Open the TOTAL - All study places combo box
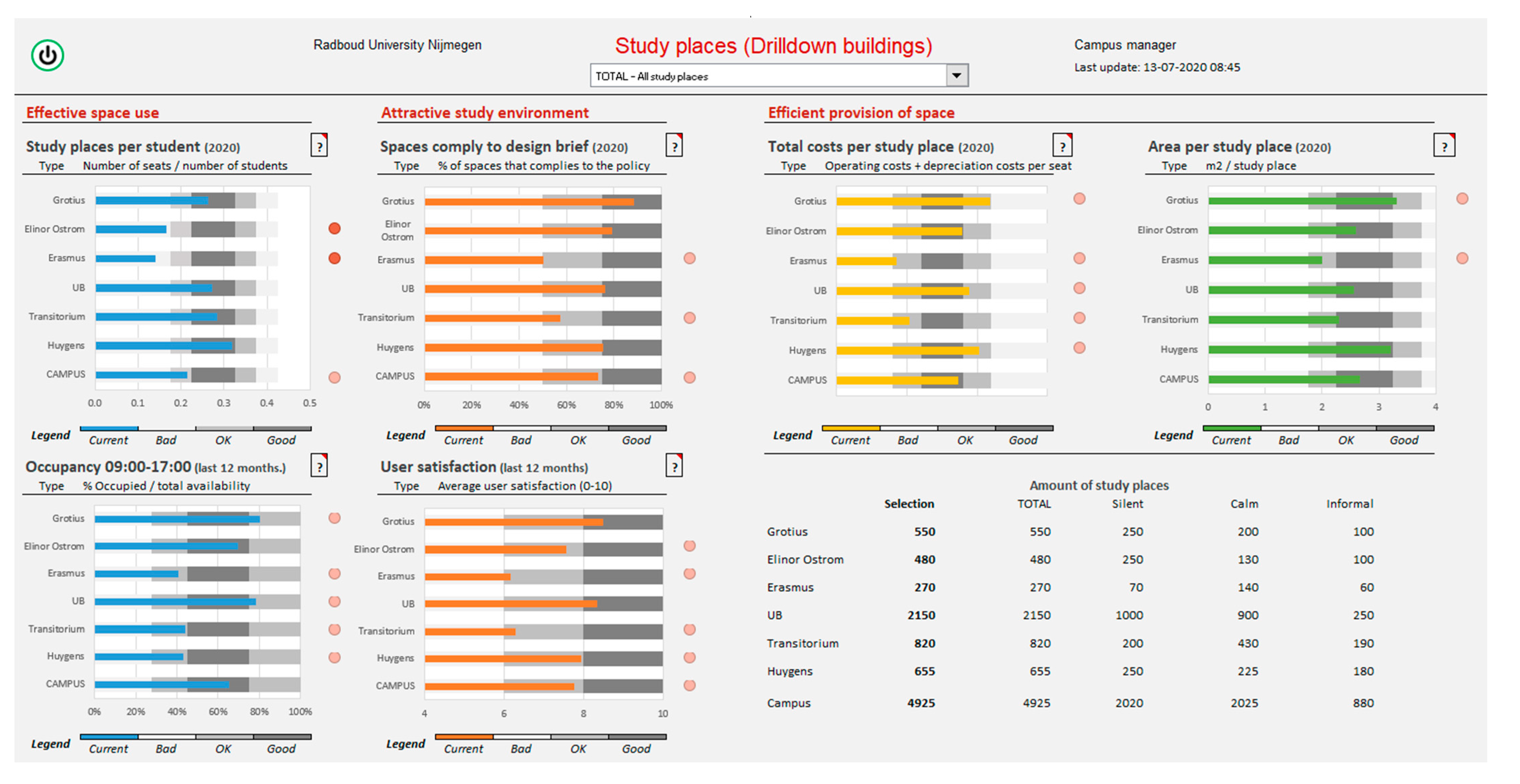 click(x=779, y=76)
